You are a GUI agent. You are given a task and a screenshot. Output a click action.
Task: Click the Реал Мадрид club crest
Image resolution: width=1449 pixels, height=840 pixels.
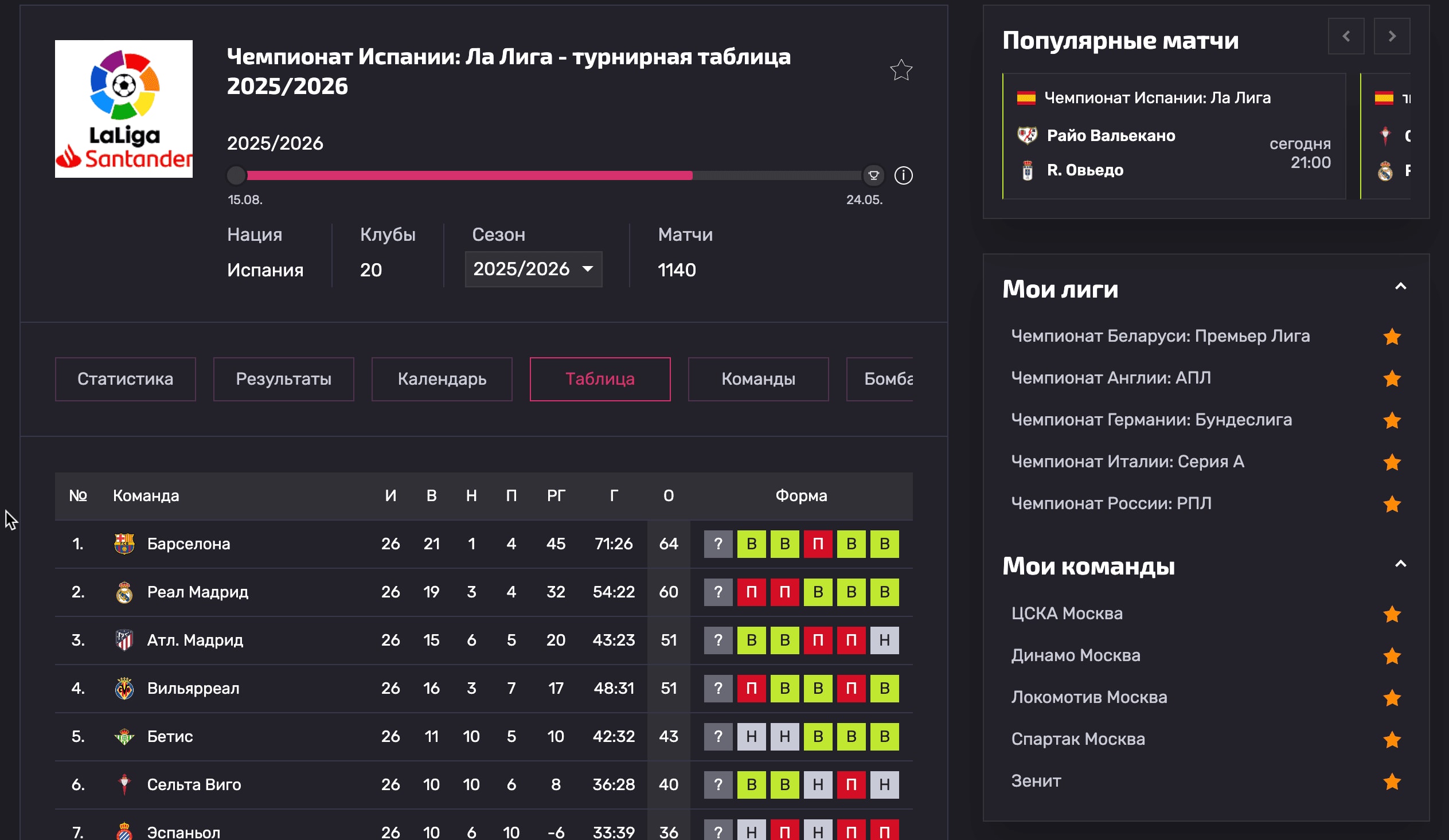tap(124, 592)
